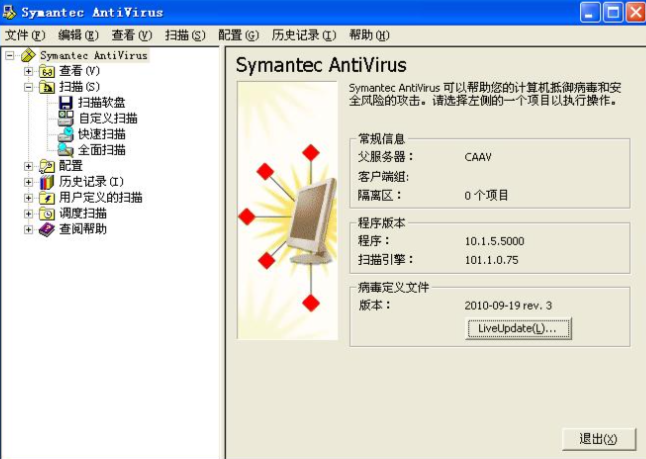Screen dimensions: 646x459
Task: Click the LiveUpdate button
Action: (x=518, y=328)
